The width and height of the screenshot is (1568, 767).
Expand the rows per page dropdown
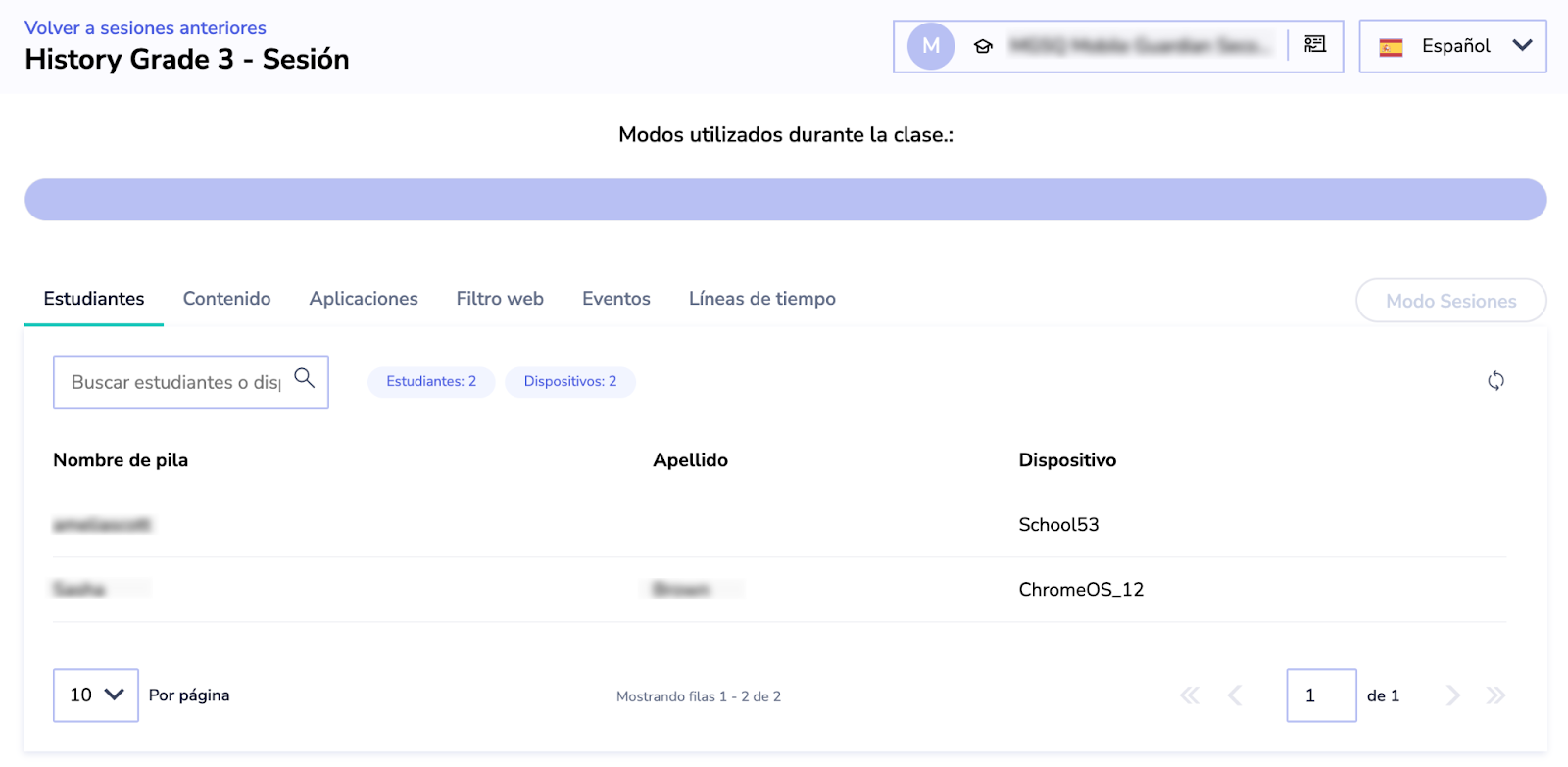96,695
